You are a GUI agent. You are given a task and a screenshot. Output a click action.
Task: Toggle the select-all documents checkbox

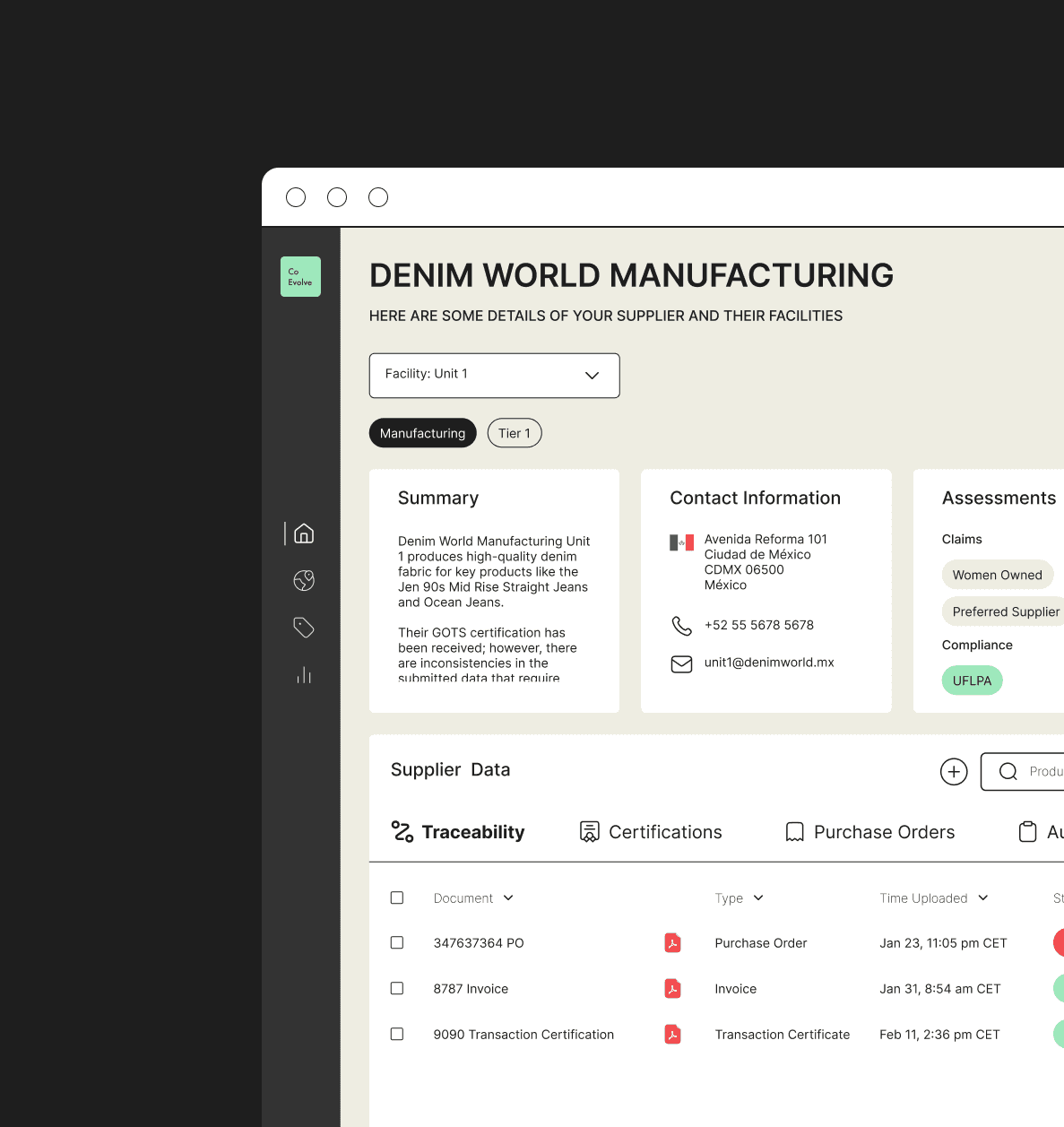397,897
